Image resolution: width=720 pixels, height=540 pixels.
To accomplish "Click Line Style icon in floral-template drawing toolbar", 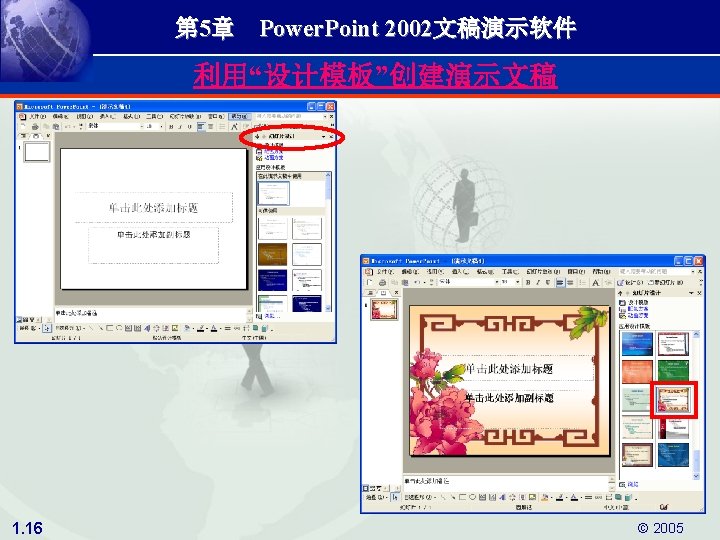I will coord(588,497).
